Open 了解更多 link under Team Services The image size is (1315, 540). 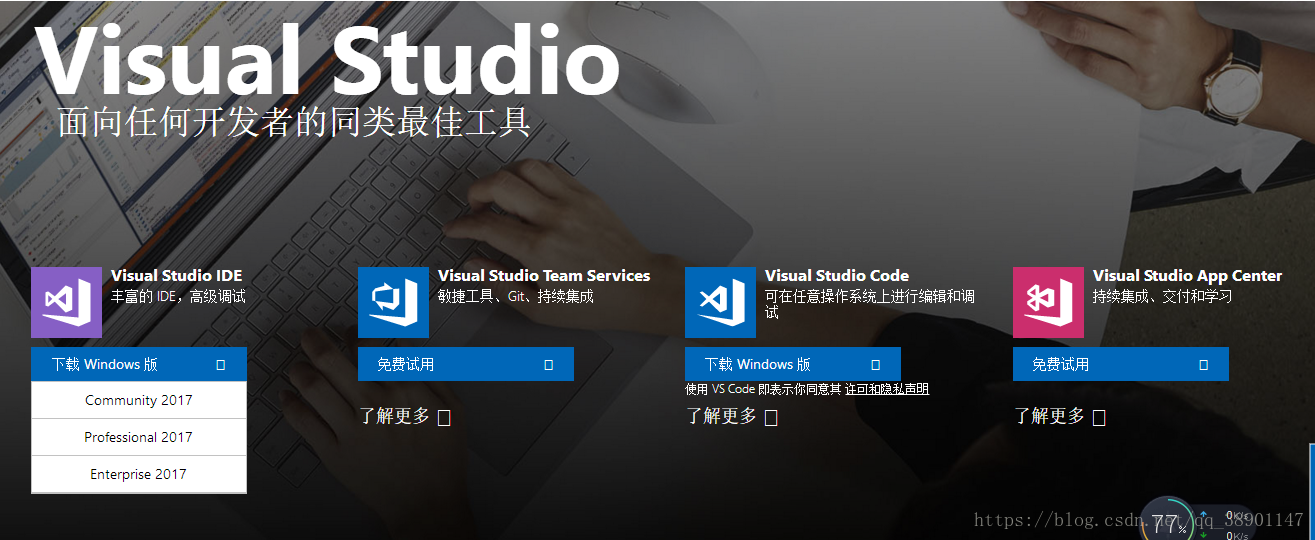405,416
